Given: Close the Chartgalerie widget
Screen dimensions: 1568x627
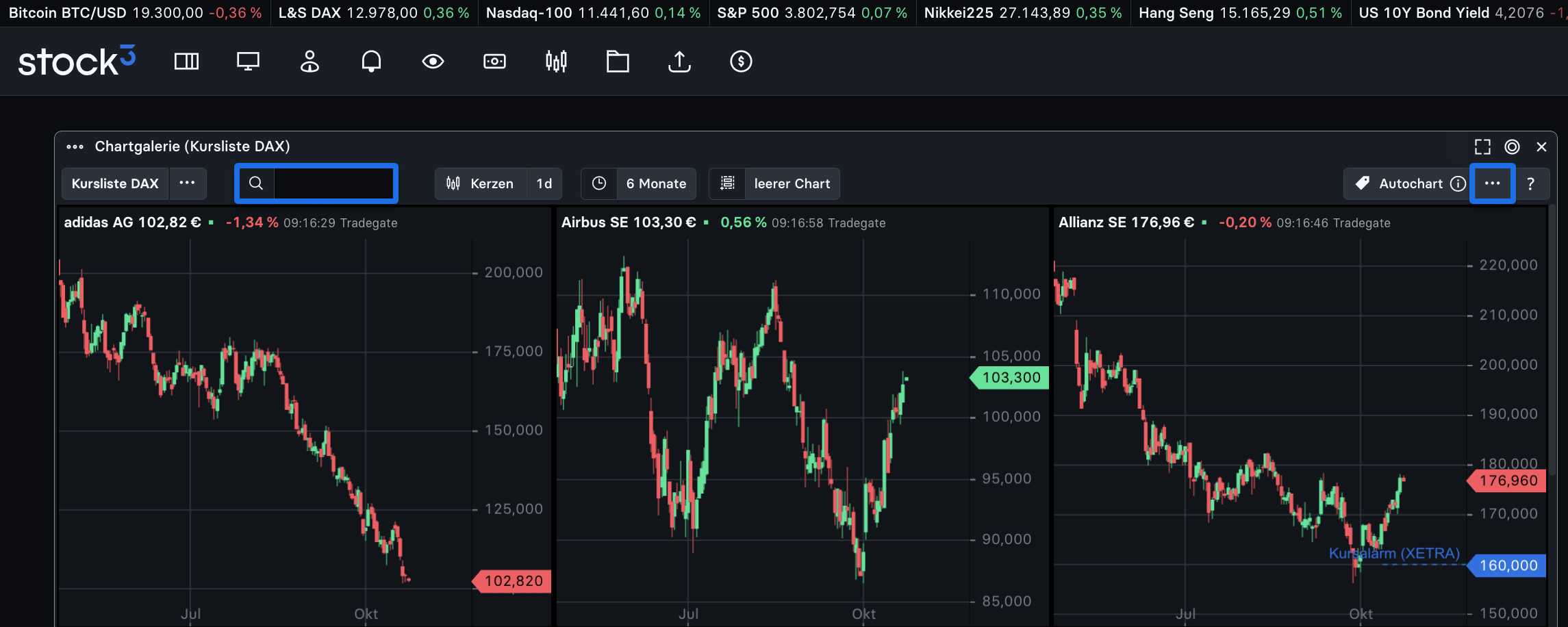Looking at the screenshot, I should 1541,146.
